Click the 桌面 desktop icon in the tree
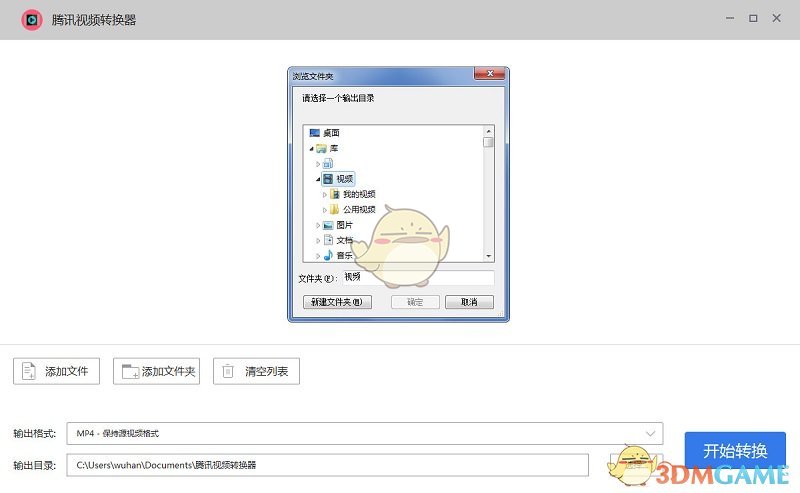 (x=315, y=133)
